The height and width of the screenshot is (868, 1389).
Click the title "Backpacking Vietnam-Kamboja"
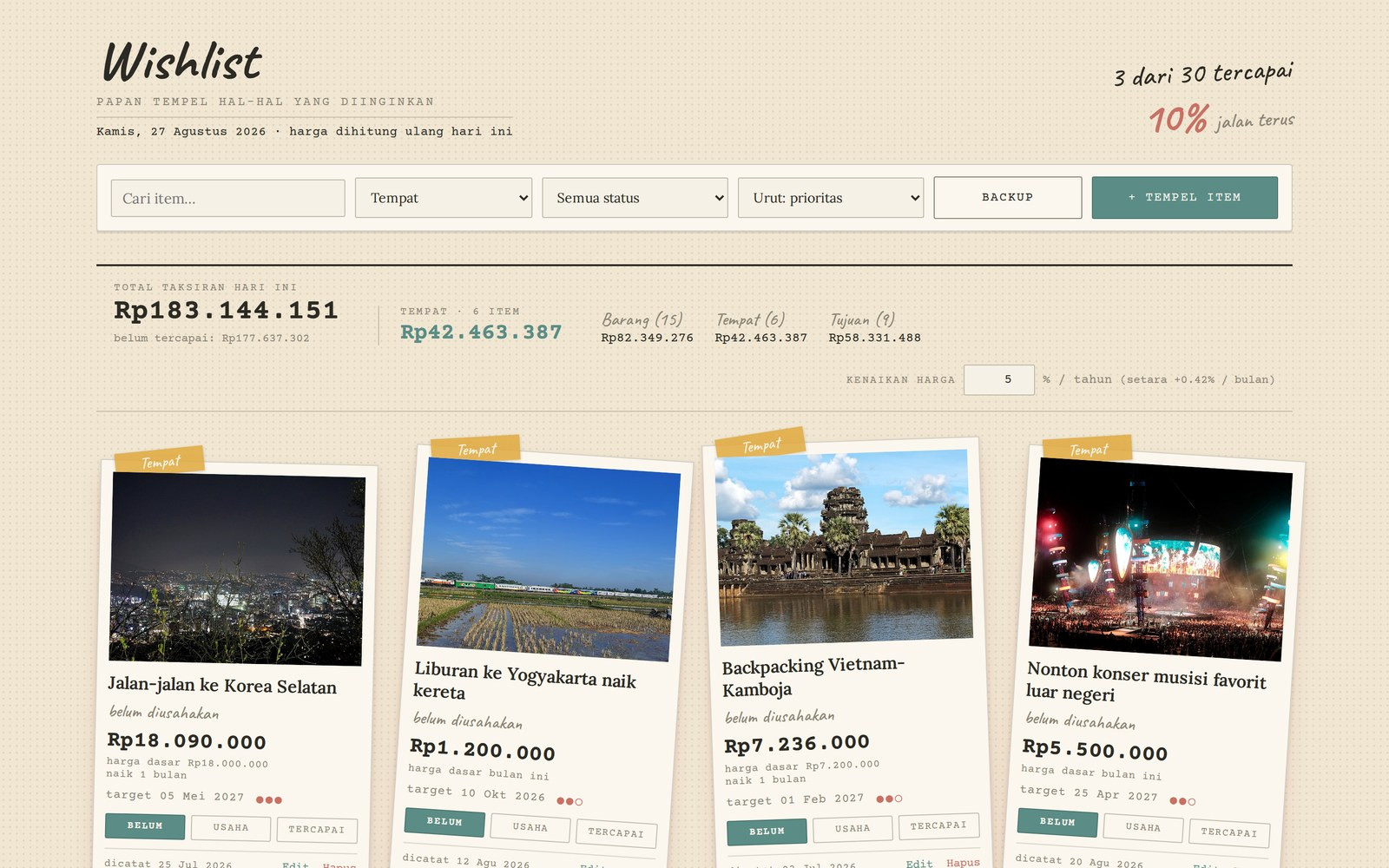(813, 677)
